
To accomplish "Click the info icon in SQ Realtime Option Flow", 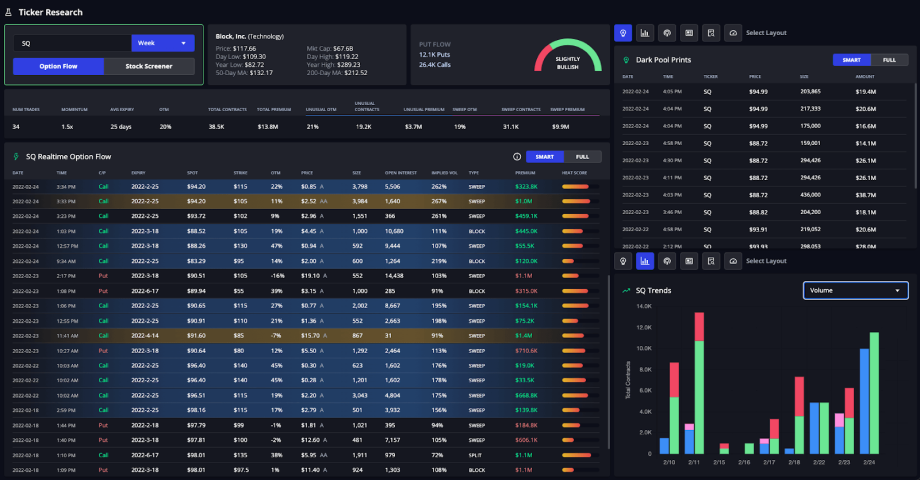I will coord(517,157).
